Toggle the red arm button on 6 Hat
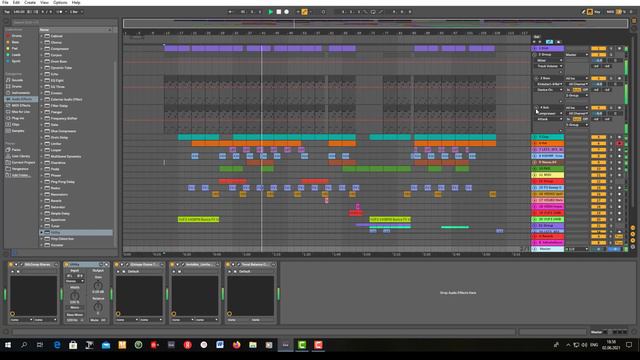 [x=620, y=144]
